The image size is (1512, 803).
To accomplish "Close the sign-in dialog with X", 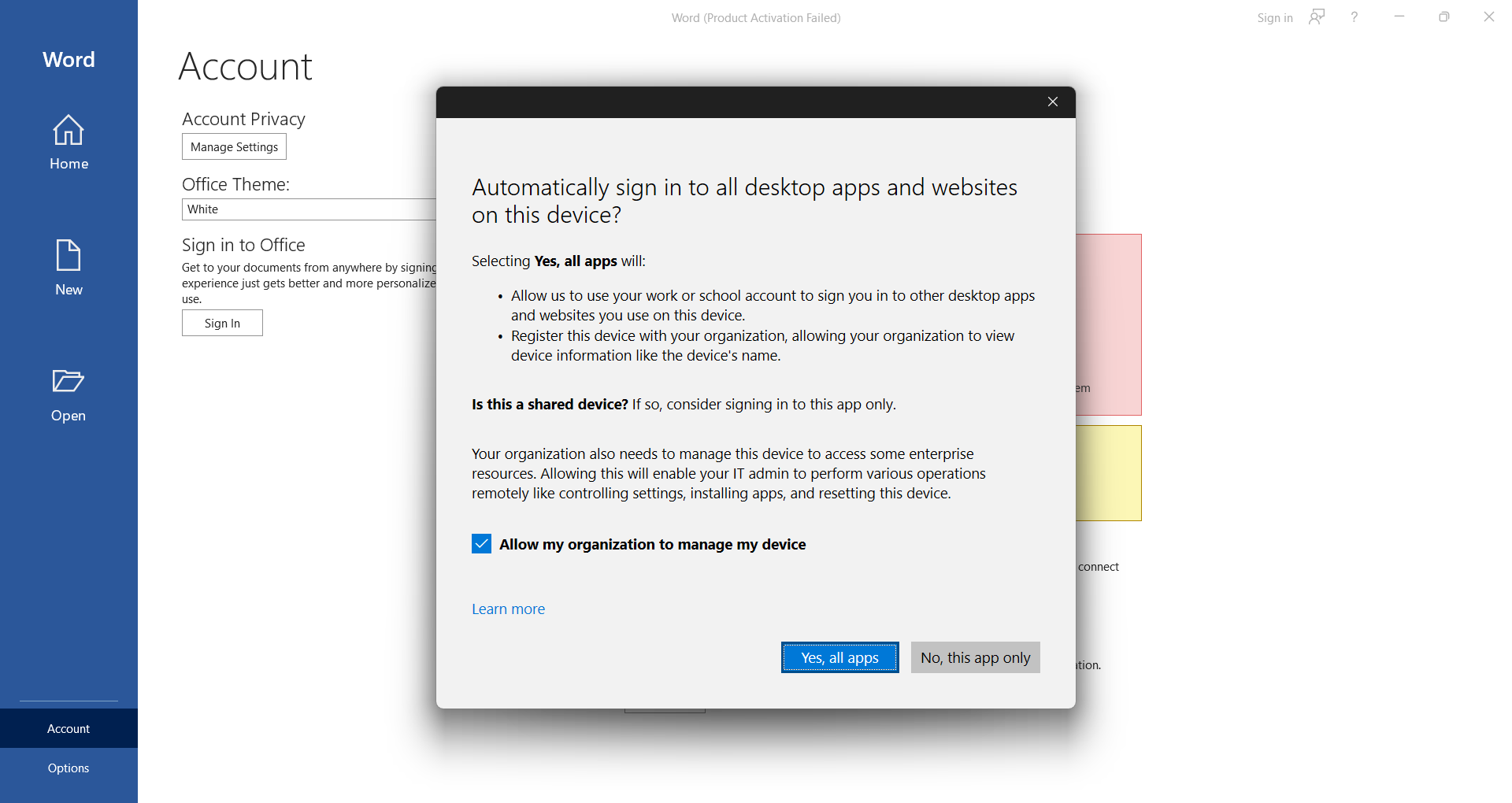I will click(1053, 102).
